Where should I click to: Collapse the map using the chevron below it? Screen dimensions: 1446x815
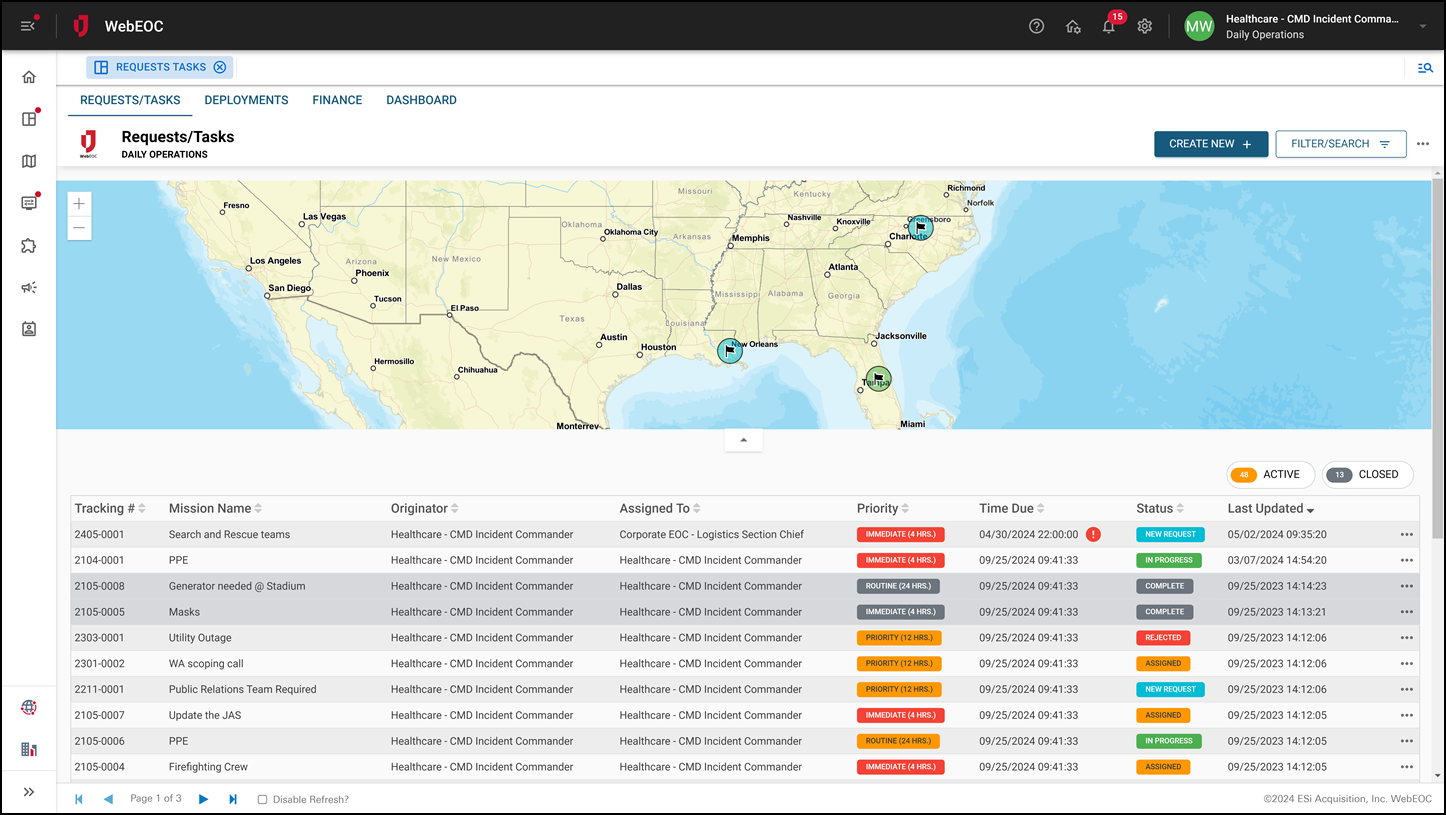[743, 439]
